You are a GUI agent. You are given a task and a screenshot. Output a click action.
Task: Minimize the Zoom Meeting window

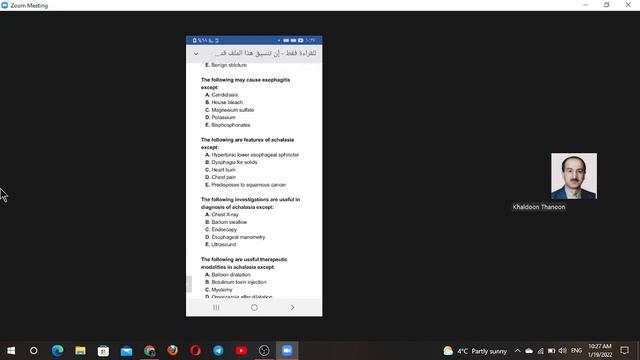[585, 5]
